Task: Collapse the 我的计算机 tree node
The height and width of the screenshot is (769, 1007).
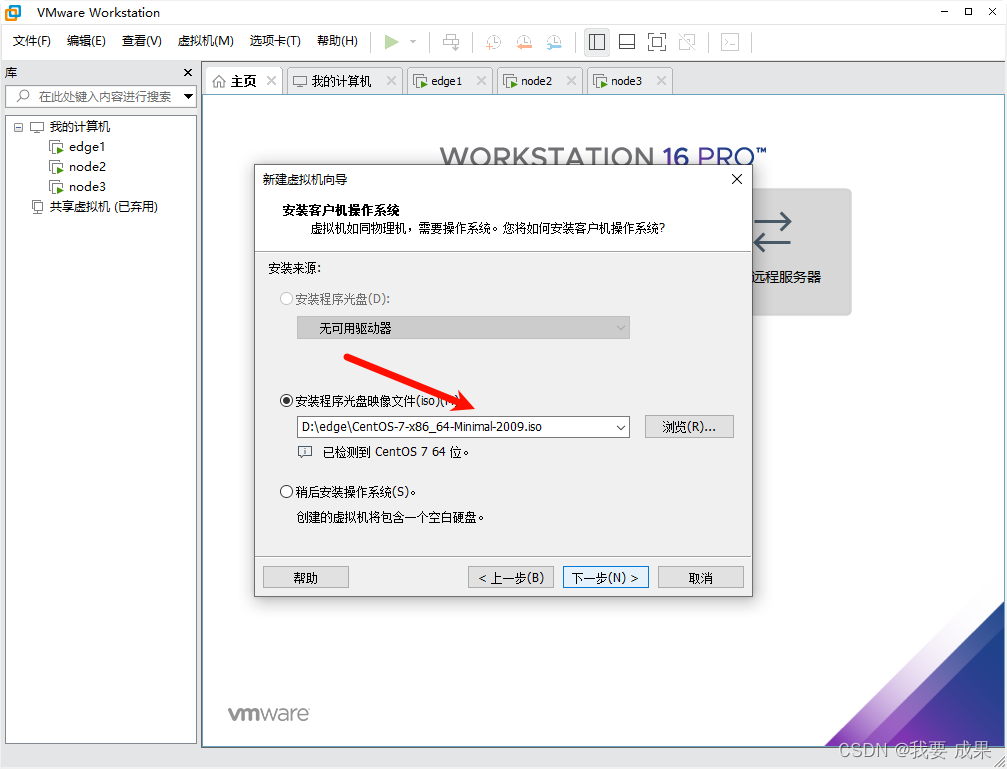Action: pyautogui.click(x=18, y=126)
